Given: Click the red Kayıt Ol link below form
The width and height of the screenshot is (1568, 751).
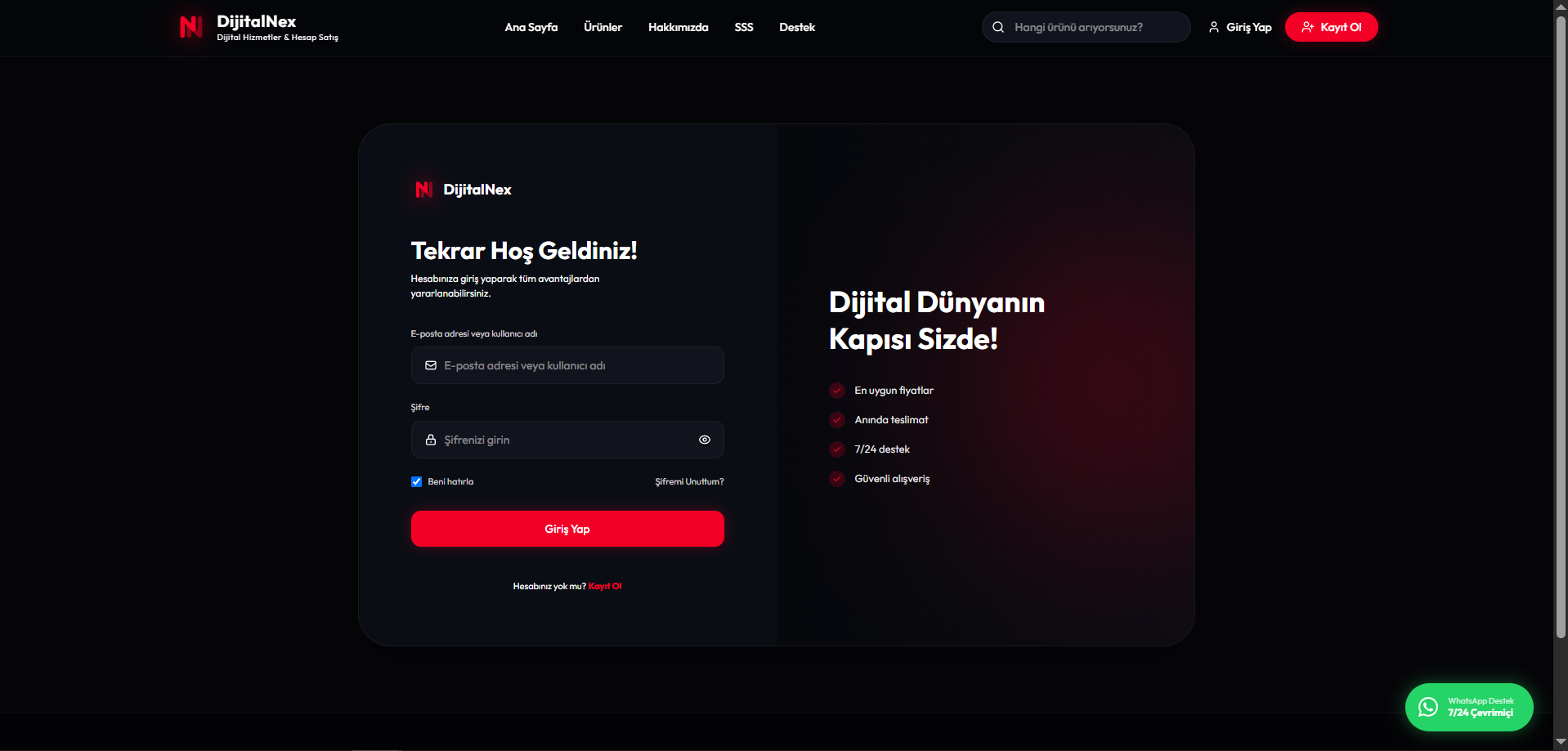Looking at the screenshot, I should [x=605, y=586].
